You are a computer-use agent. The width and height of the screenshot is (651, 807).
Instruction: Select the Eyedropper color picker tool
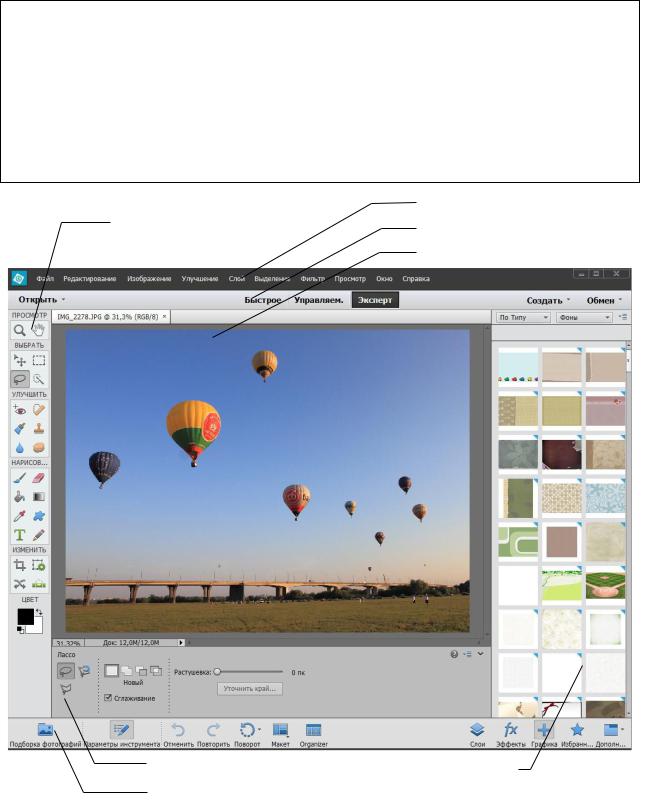click(x=20, y=516)
